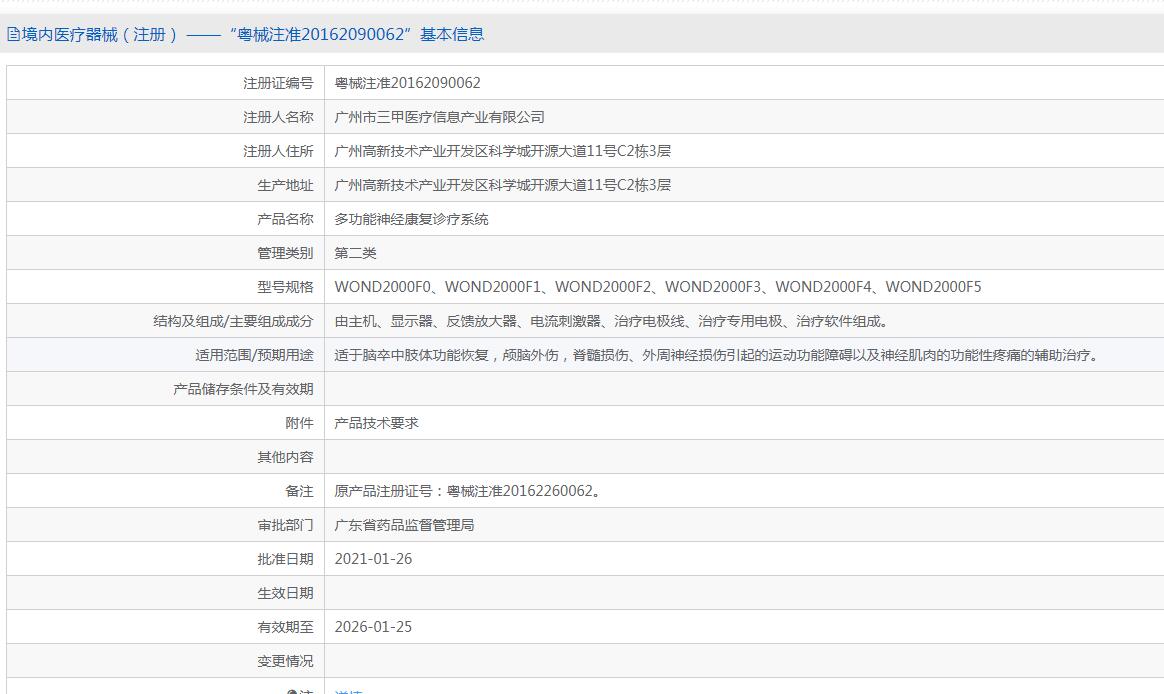This screenshot has height=694, width=1164.
Task: Click the category value '第二类'
Action: click(356, 253)
